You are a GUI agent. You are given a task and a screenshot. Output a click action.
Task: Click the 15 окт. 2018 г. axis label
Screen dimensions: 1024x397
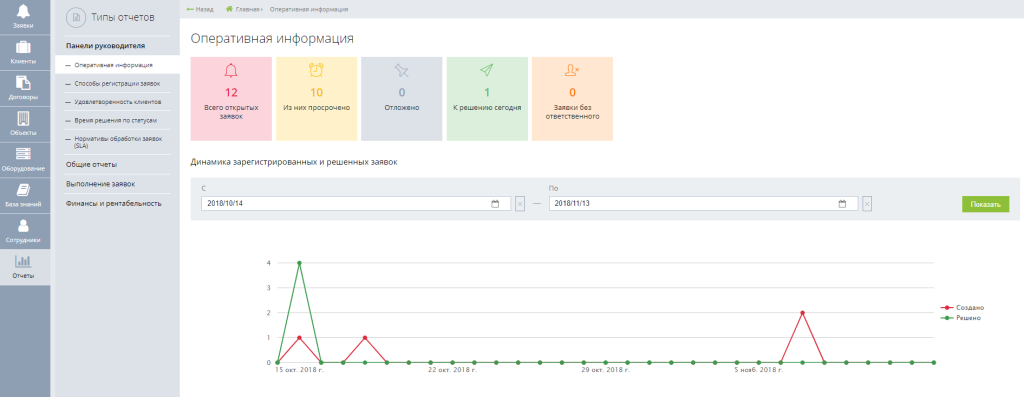[299, 370]
